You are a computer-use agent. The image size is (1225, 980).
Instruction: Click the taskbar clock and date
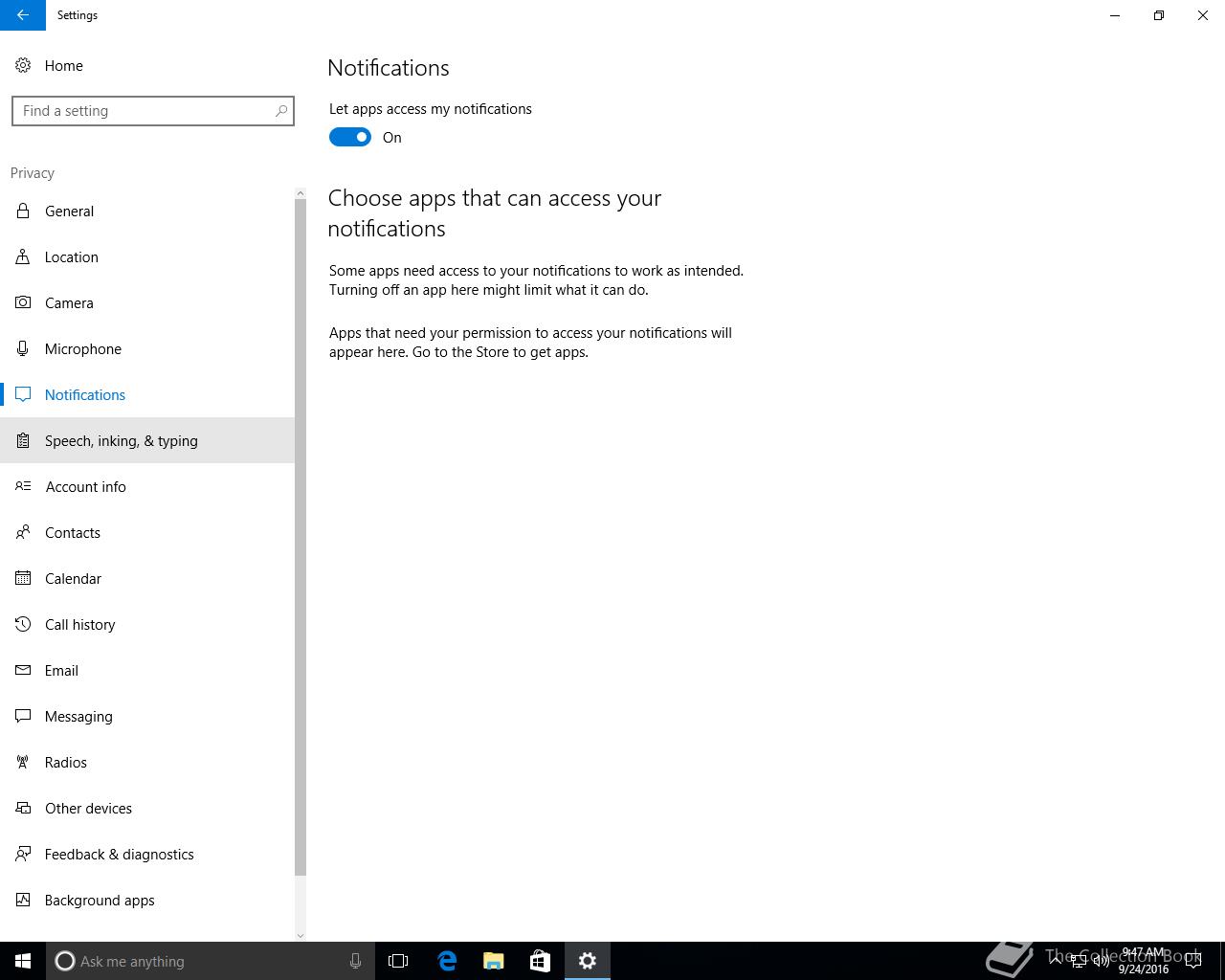click(1144, 961)
